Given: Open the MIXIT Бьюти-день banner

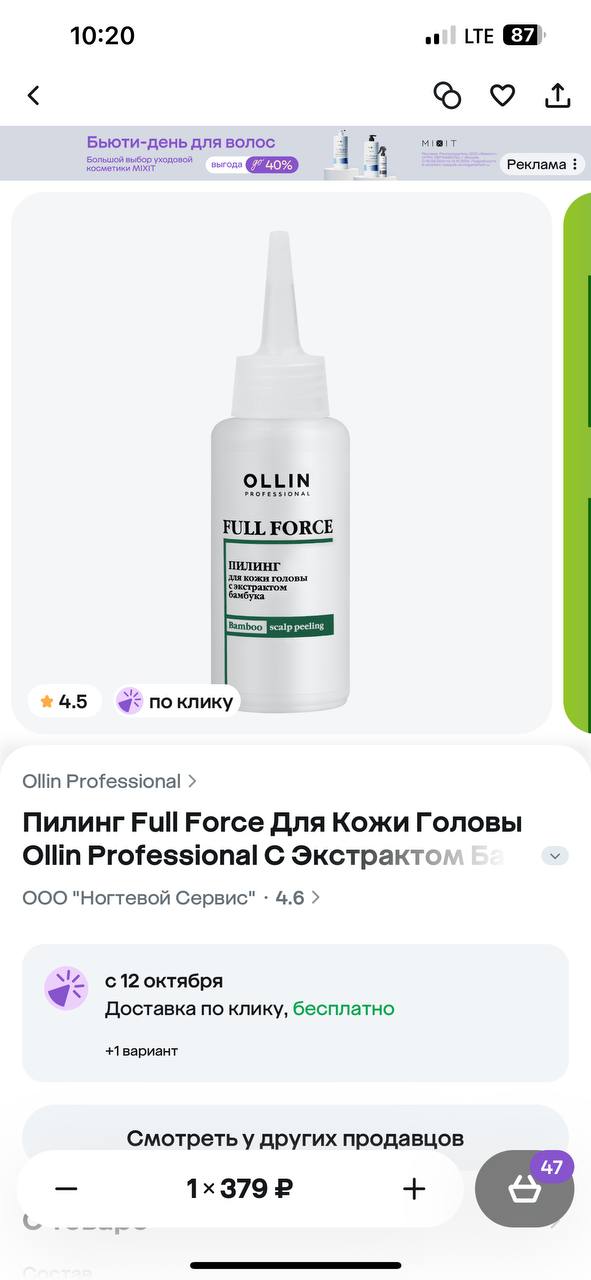Looking at the screenshot, I should pos(295,153).
